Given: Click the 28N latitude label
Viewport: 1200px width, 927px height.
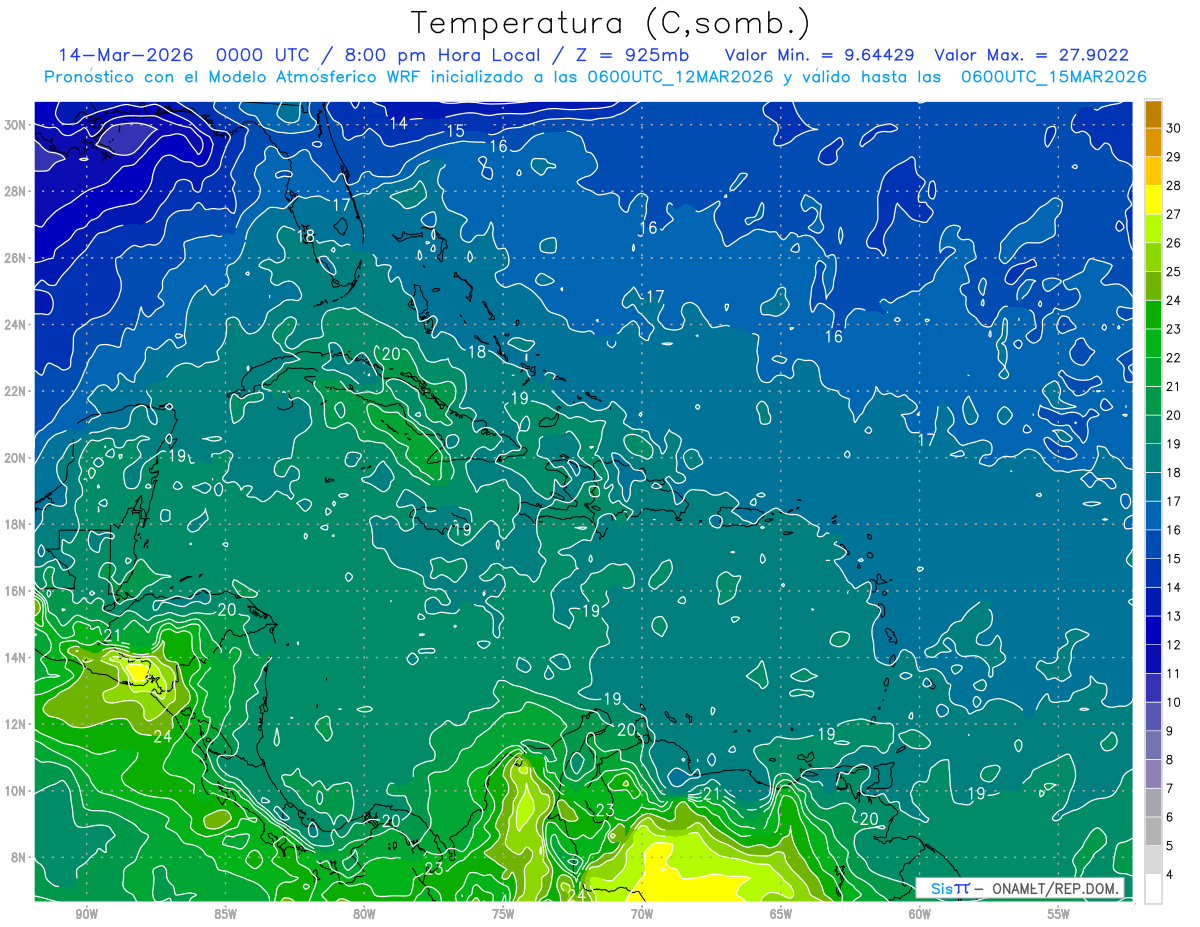Looking at the screenshot, I should 16,191.
